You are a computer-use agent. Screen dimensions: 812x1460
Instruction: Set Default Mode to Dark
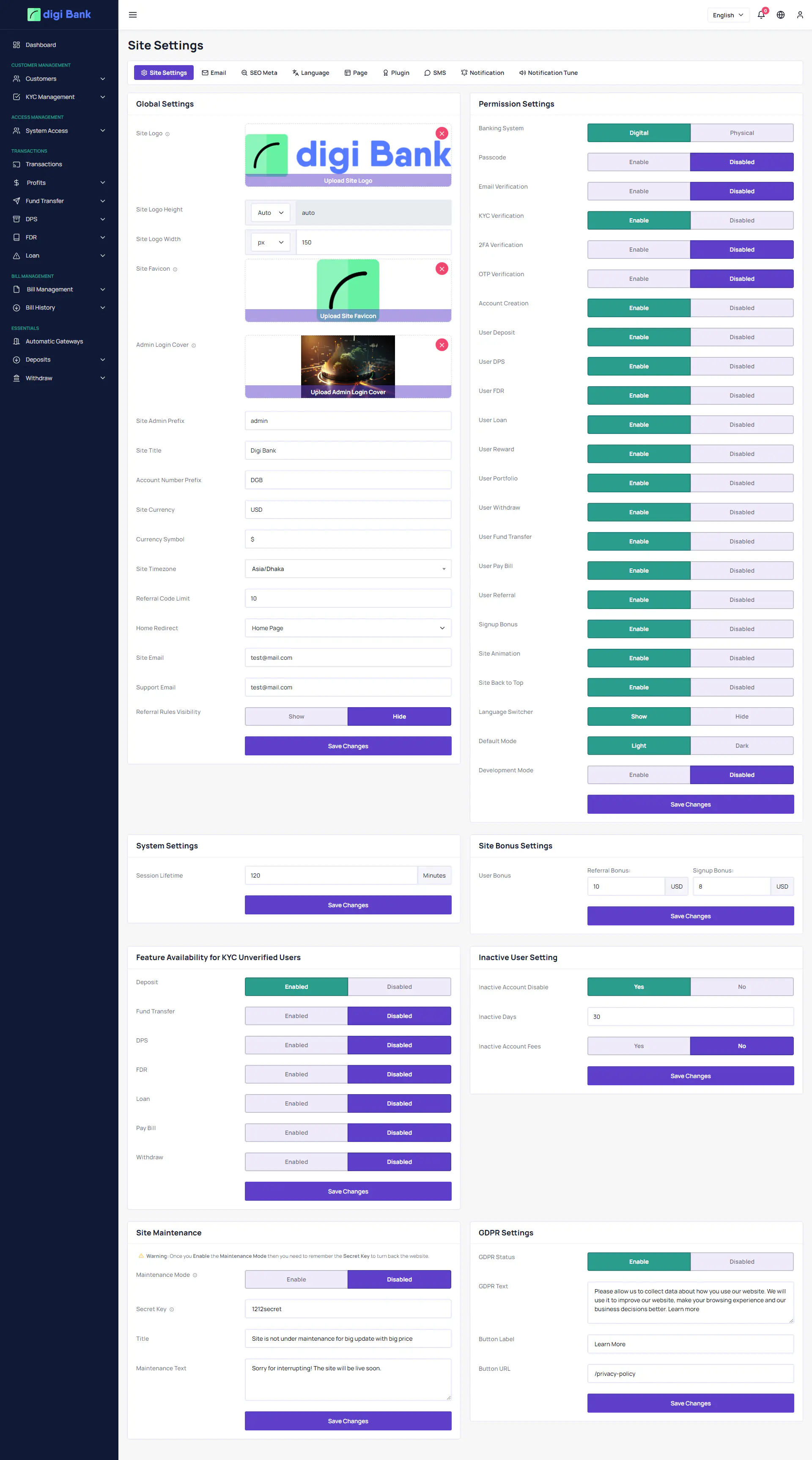(741, 745)
